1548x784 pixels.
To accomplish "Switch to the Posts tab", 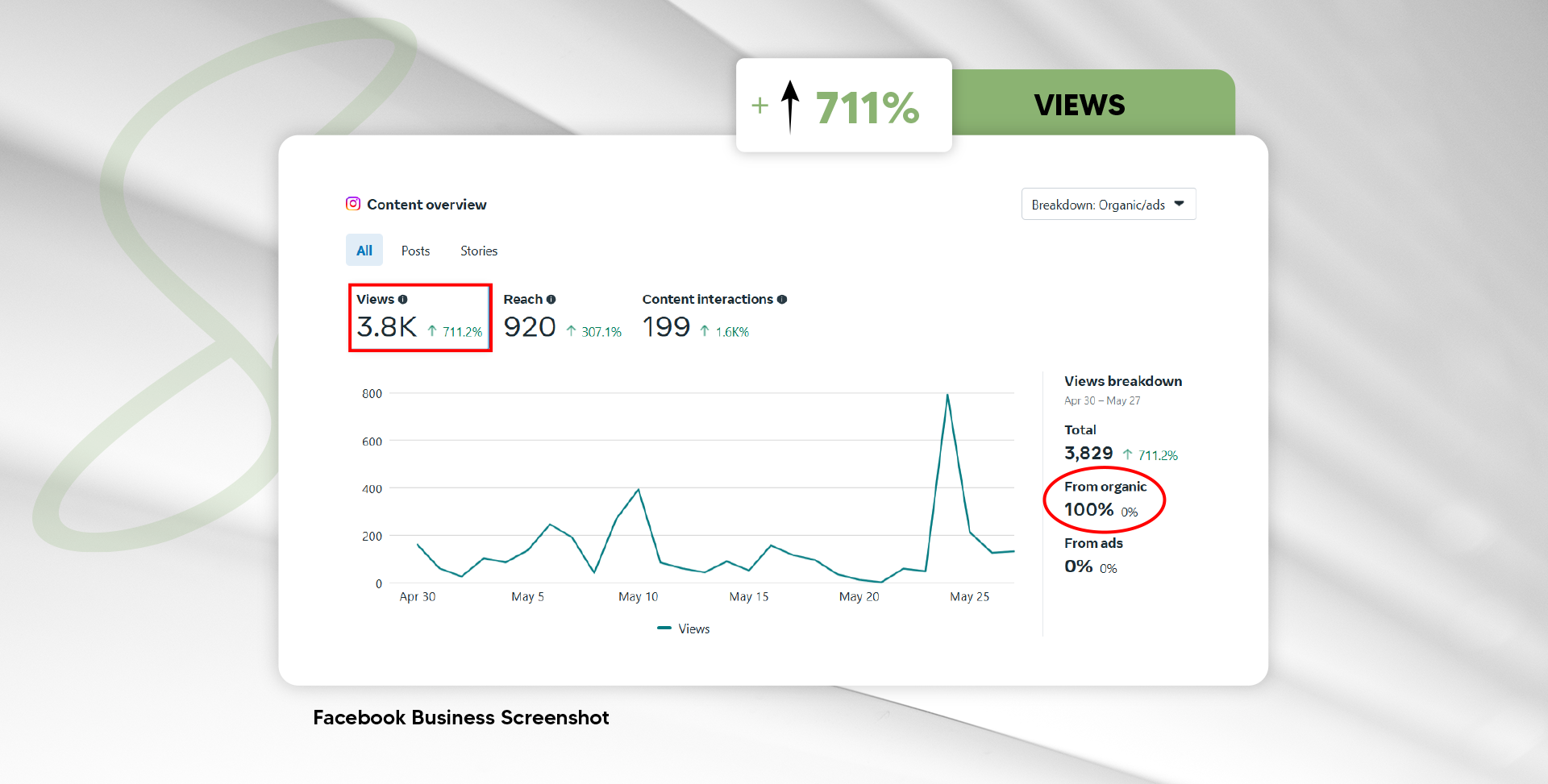I will (x=415, y=251).
